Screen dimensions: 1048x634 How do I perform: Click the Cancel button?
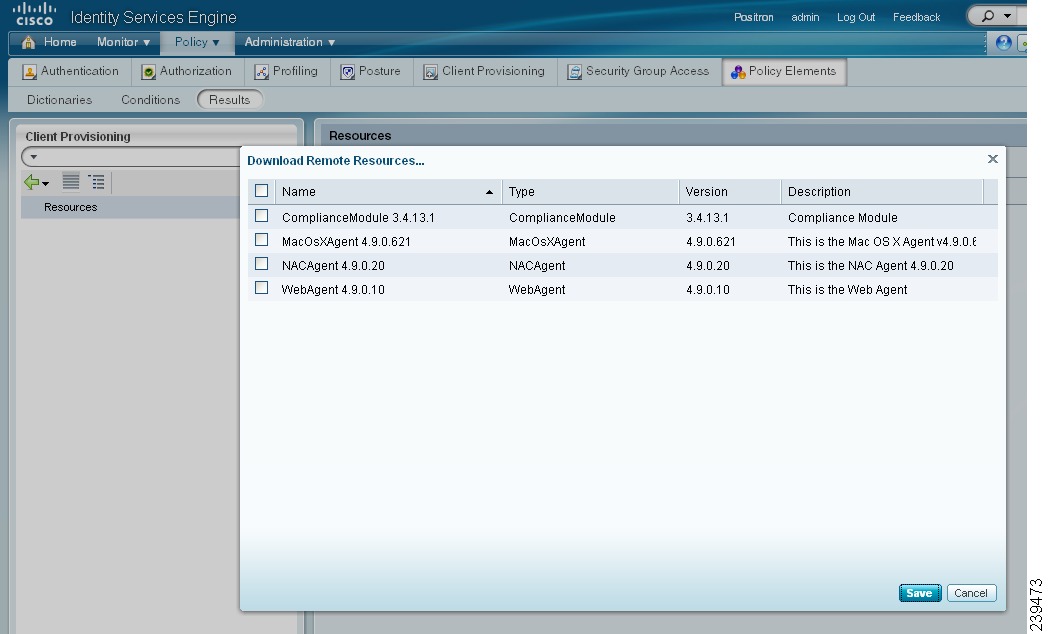pyautogui.click(x=971, y=593)
